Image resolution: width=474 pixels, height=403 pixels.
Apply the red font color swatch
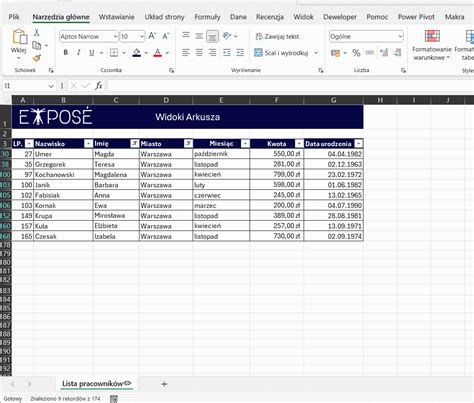pyautogui.click(x=158, y=53)
